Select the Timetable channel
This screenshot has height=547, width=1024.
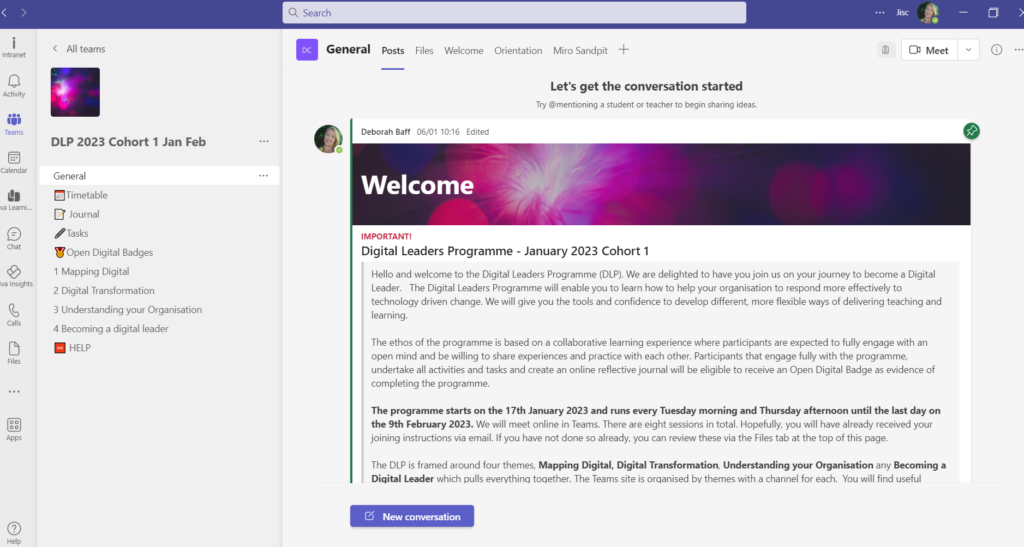click(86, 195)
